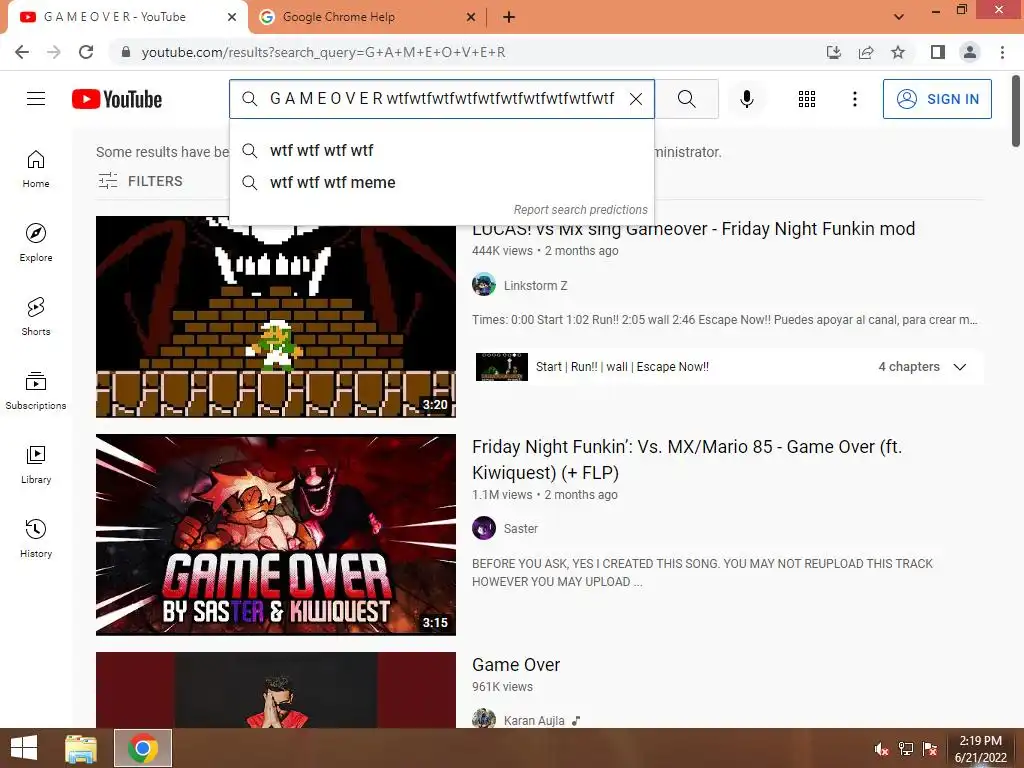Viewport: 1024px width, 768px height.
Task: Toggle Chrome side panel icon
Action: (x=938, y=52)
